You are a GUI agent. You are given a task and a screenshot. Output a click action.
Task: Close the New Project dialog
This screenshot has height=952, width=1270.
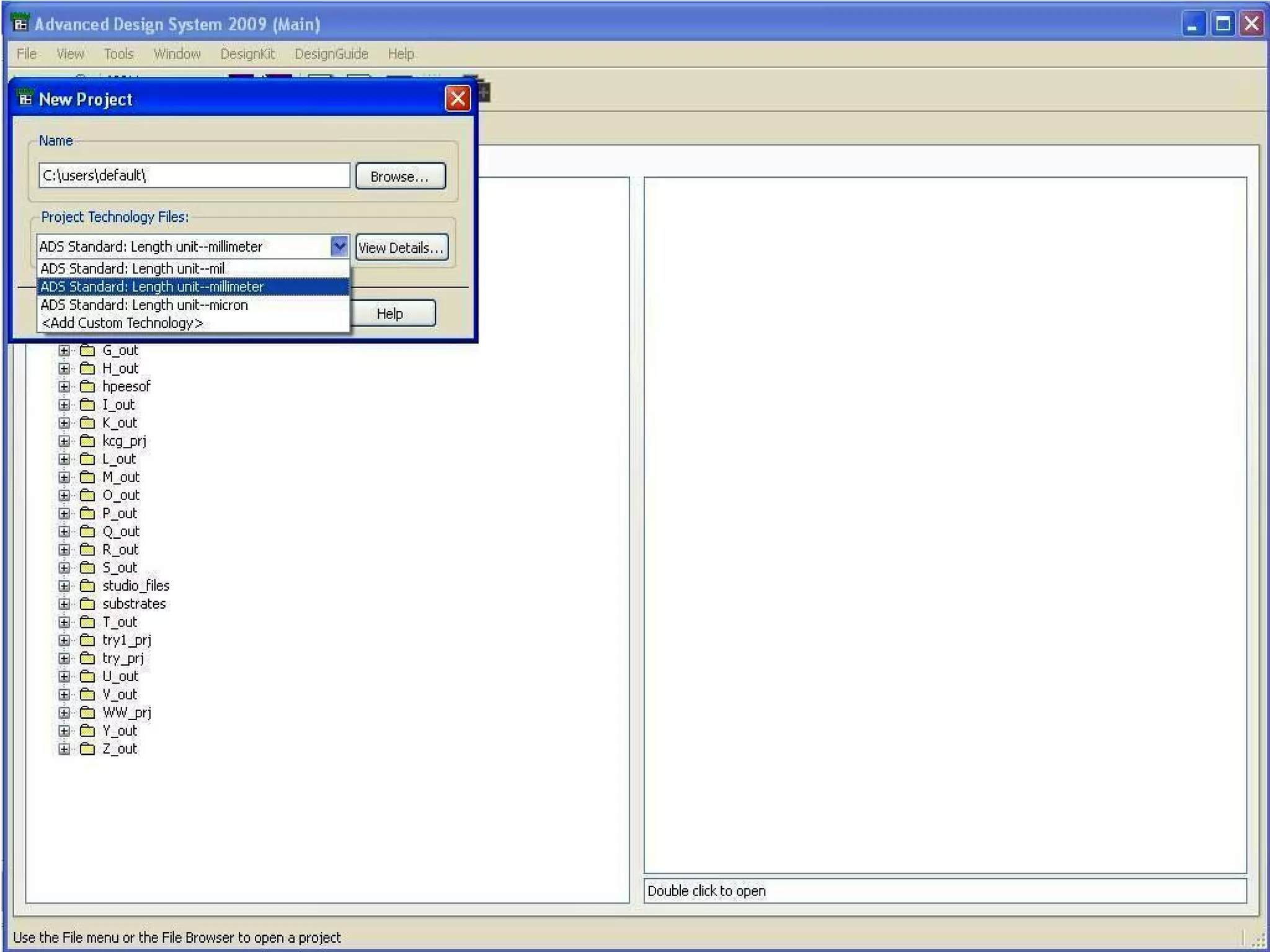[x=458, y=99]
